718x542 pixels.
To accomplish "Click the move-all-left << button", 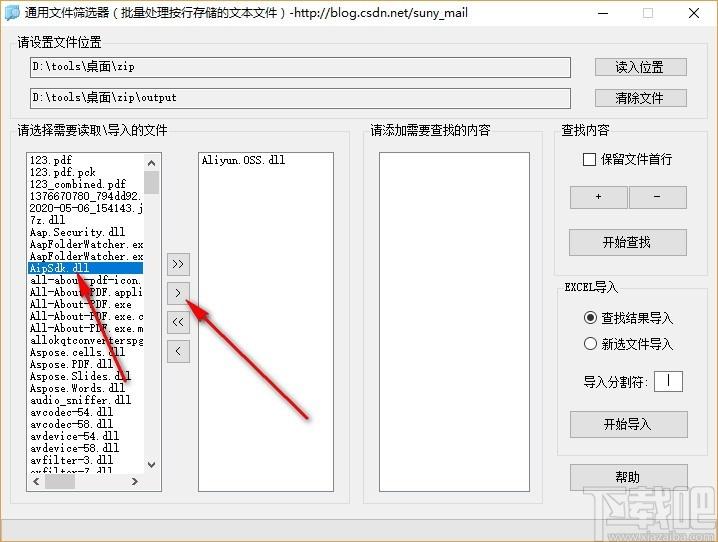I will coord(178,322).
